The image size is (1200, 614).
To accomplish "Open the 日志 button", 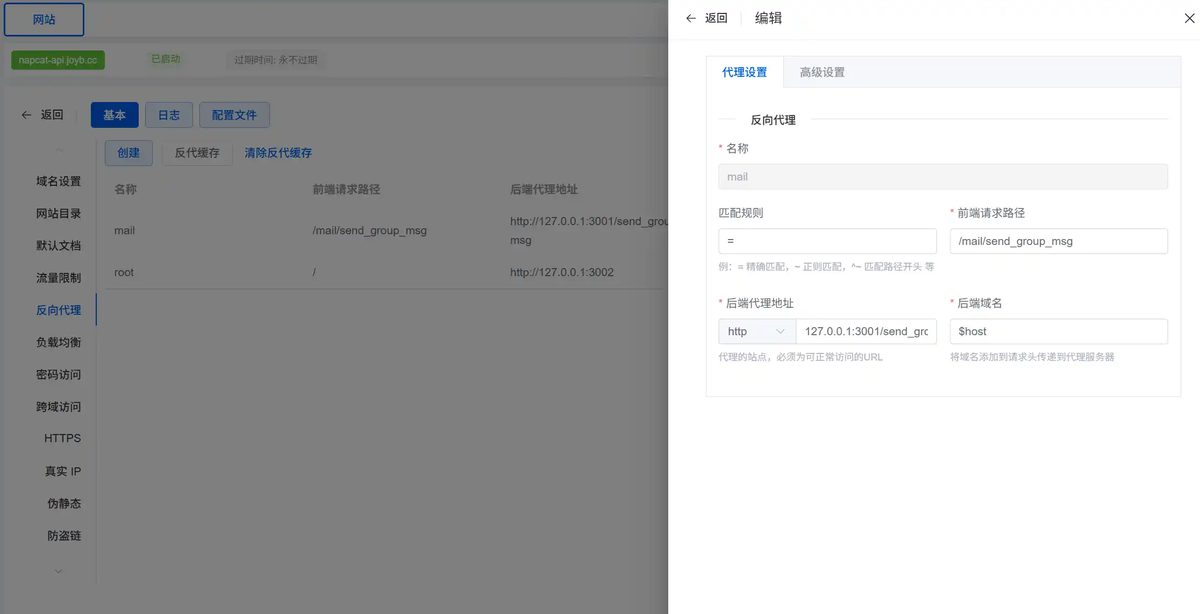I will point(169,115).
